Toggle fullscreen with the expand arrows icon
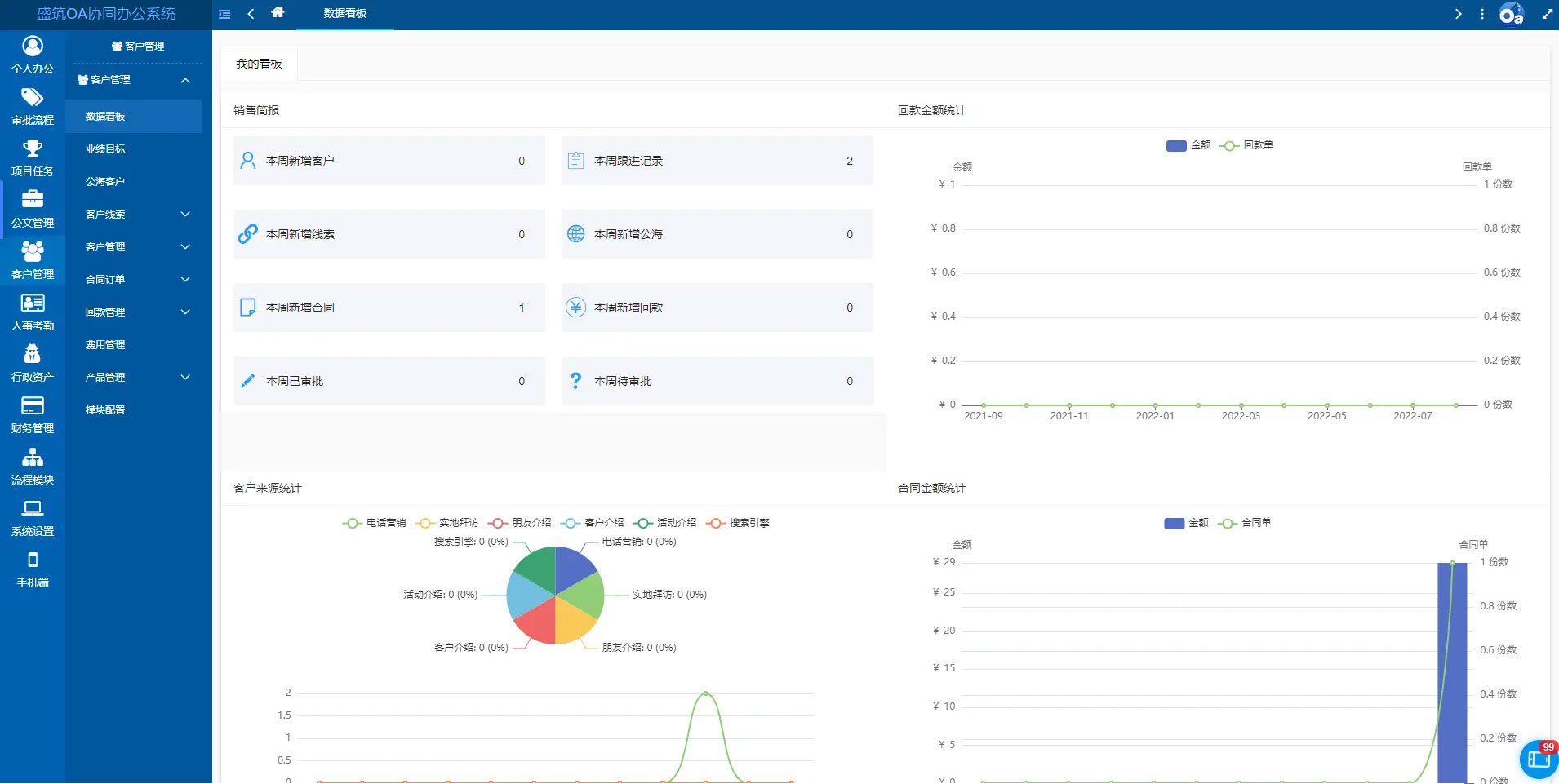Screen dimensions: 1559x784 pyautogui.click(x=1547, y=14)
